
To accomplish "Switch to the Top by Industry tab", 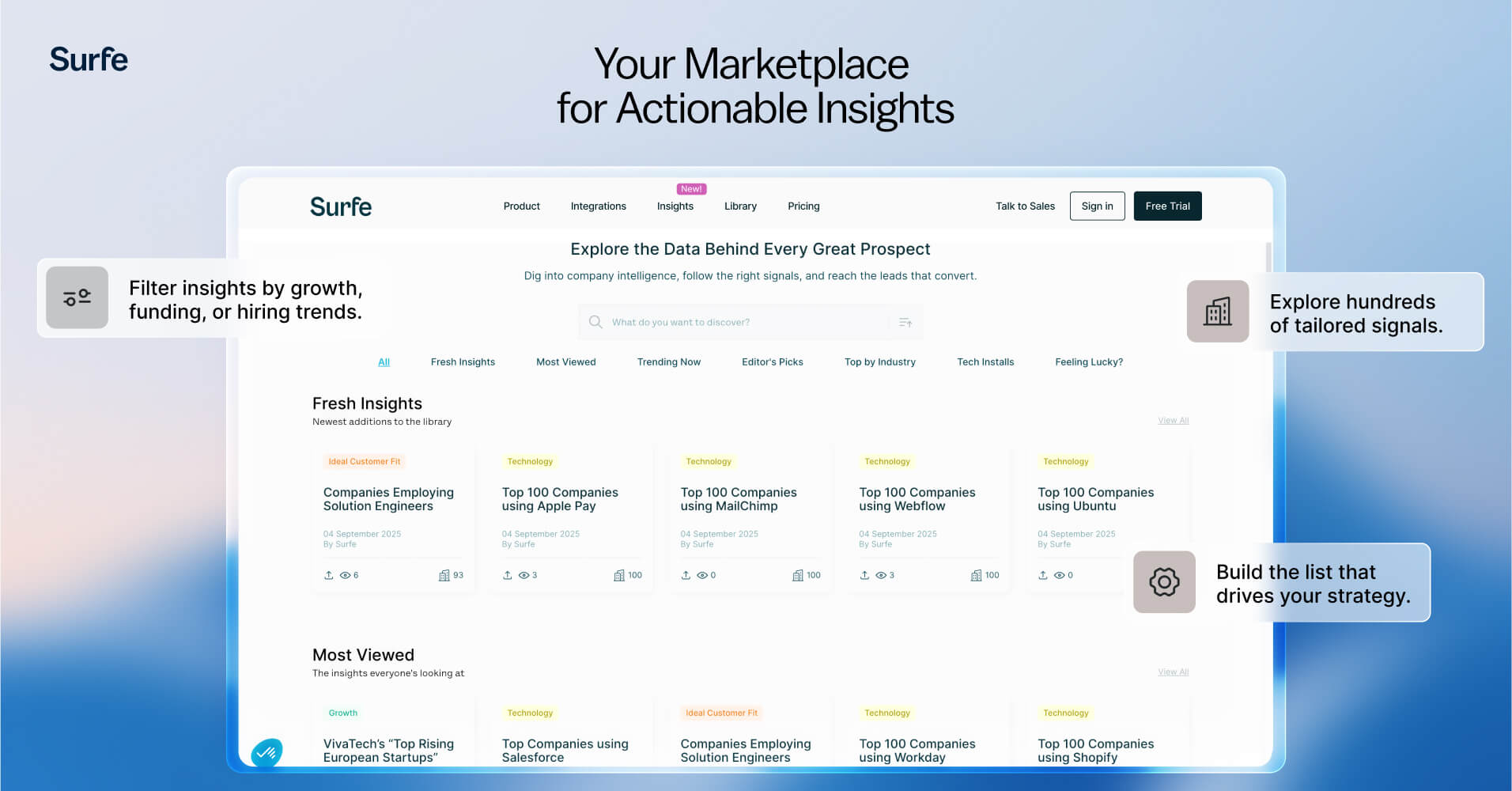I will [x=880, y=362].
